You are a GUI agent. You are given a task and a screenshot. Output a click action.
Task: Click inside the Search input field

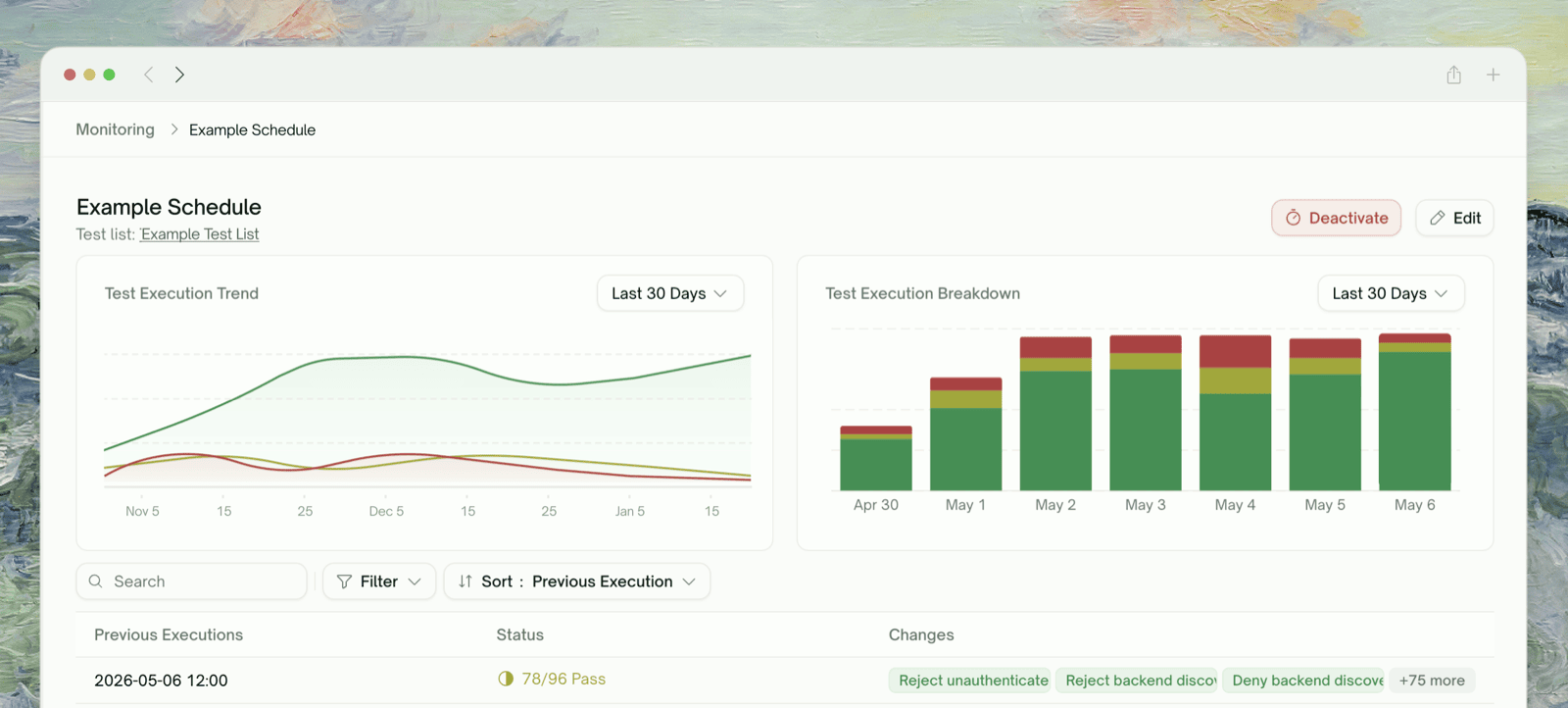(x=192, y=582)
